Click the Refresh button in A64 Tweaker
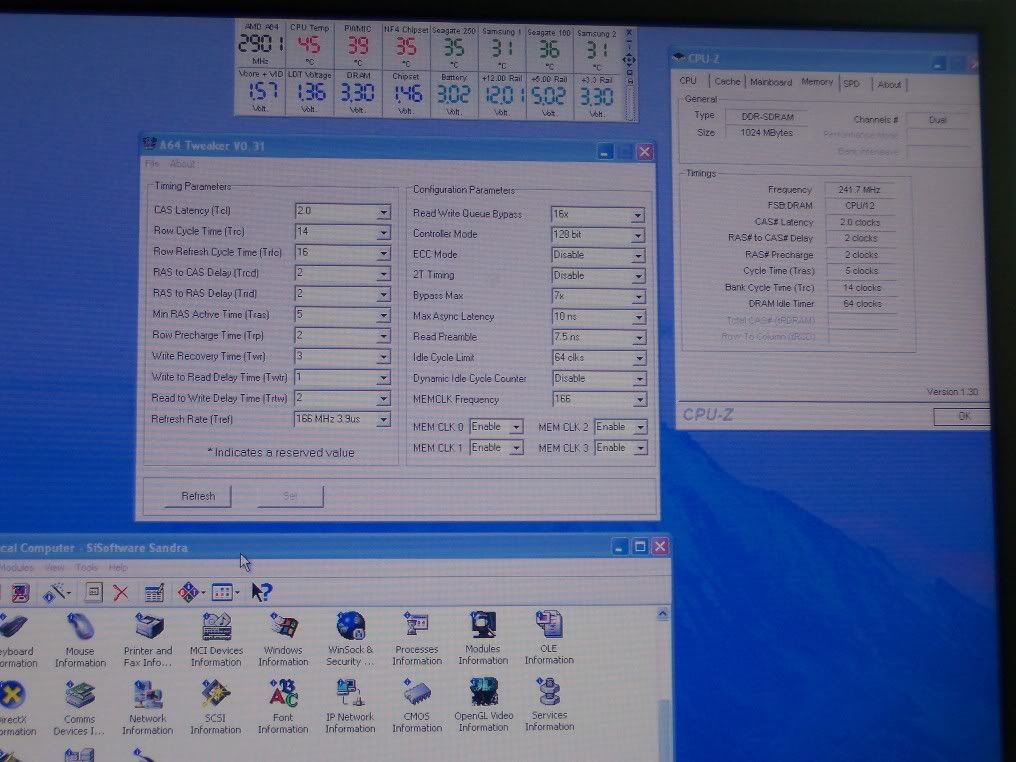 (198, 496)
